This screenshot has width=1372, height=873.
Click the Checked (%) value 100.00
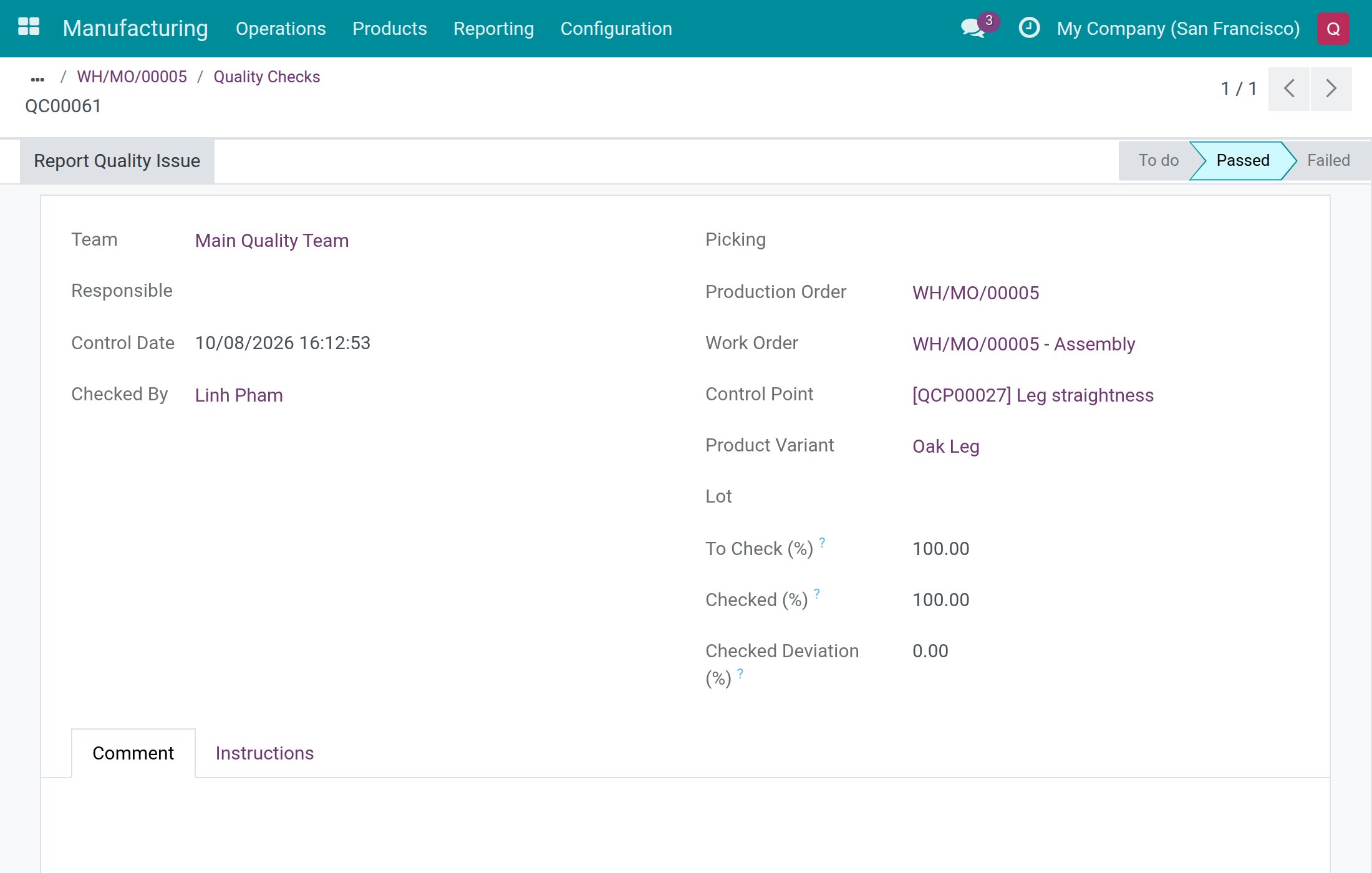click(x=940, y=600)
